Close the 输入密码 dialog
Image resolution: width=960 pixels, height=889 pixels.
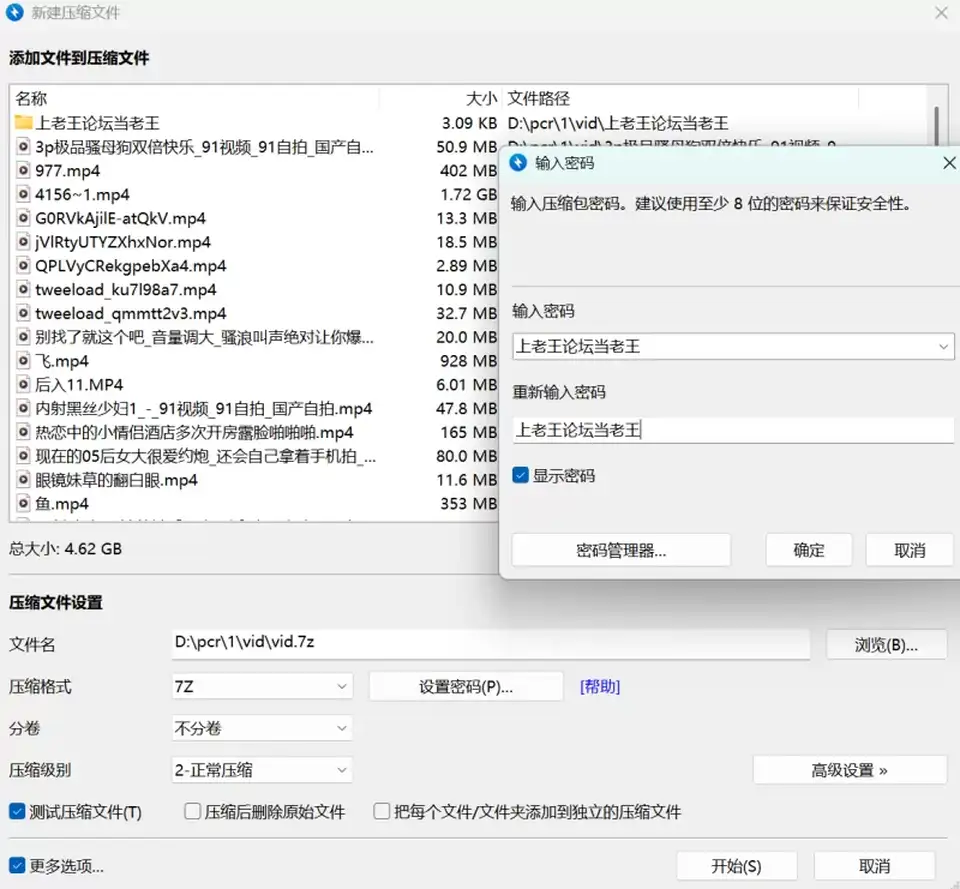click(949, 163)
